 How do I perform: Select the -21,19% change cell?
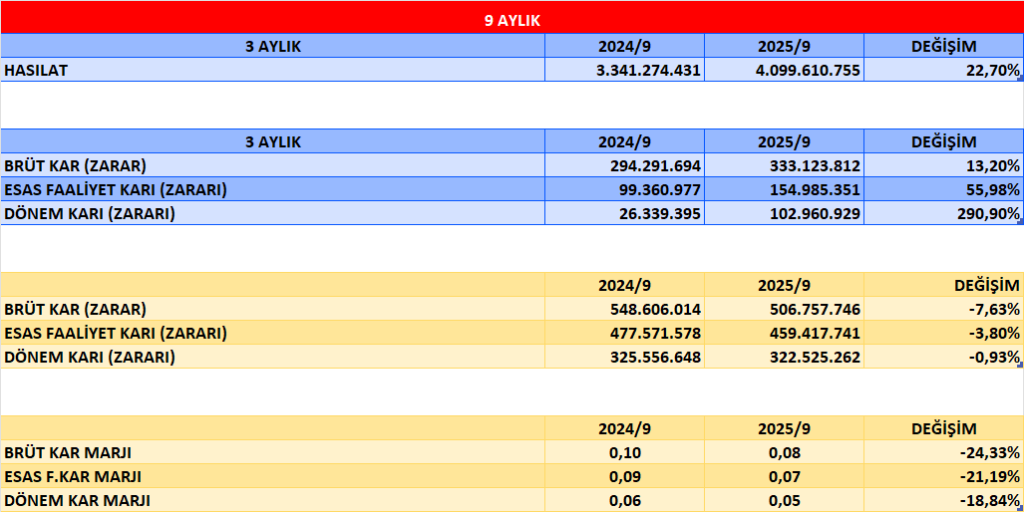coord(944,476)
